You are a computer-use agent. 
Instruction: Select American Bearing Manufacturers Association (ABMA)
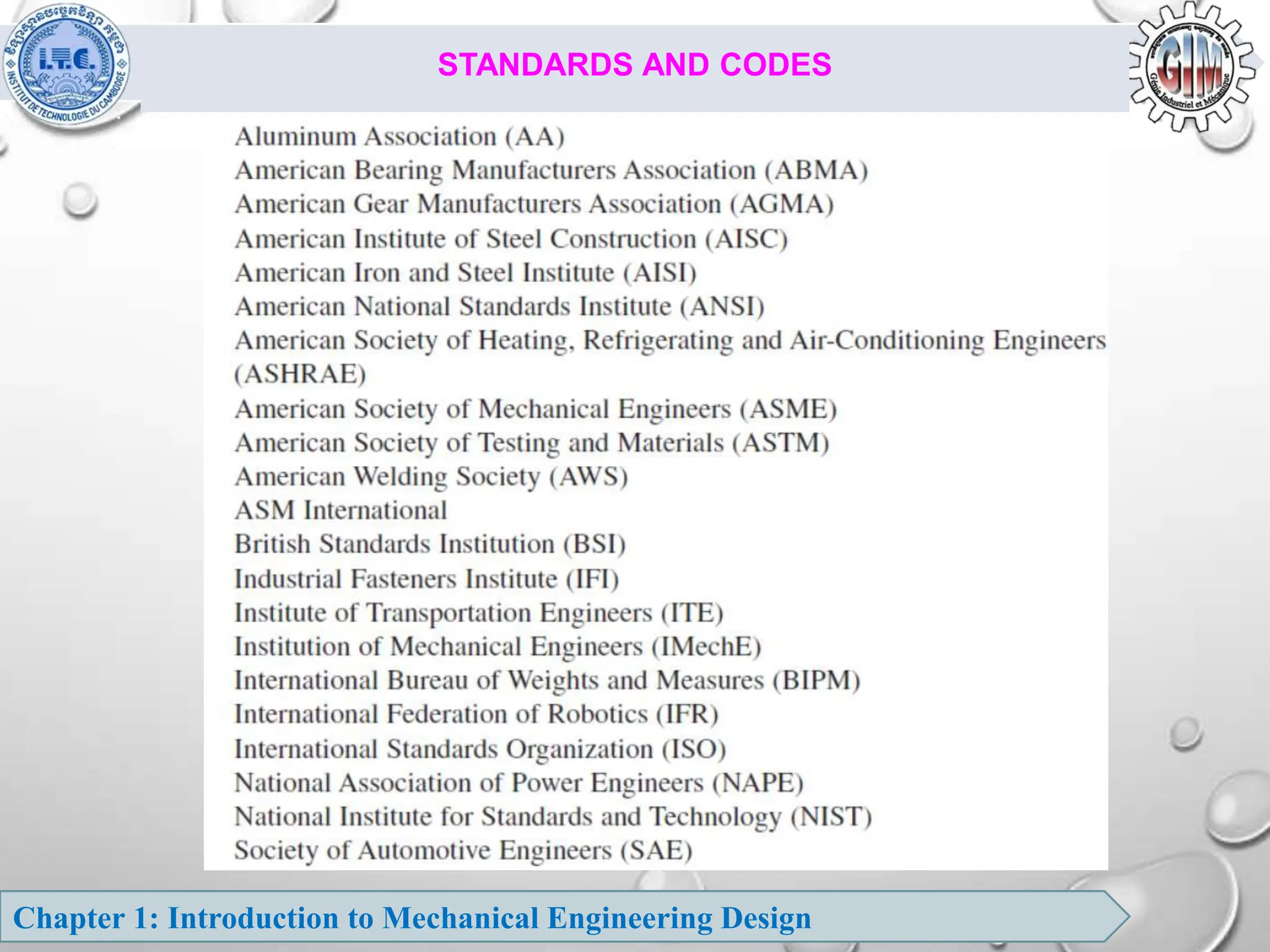click(551, 171)
